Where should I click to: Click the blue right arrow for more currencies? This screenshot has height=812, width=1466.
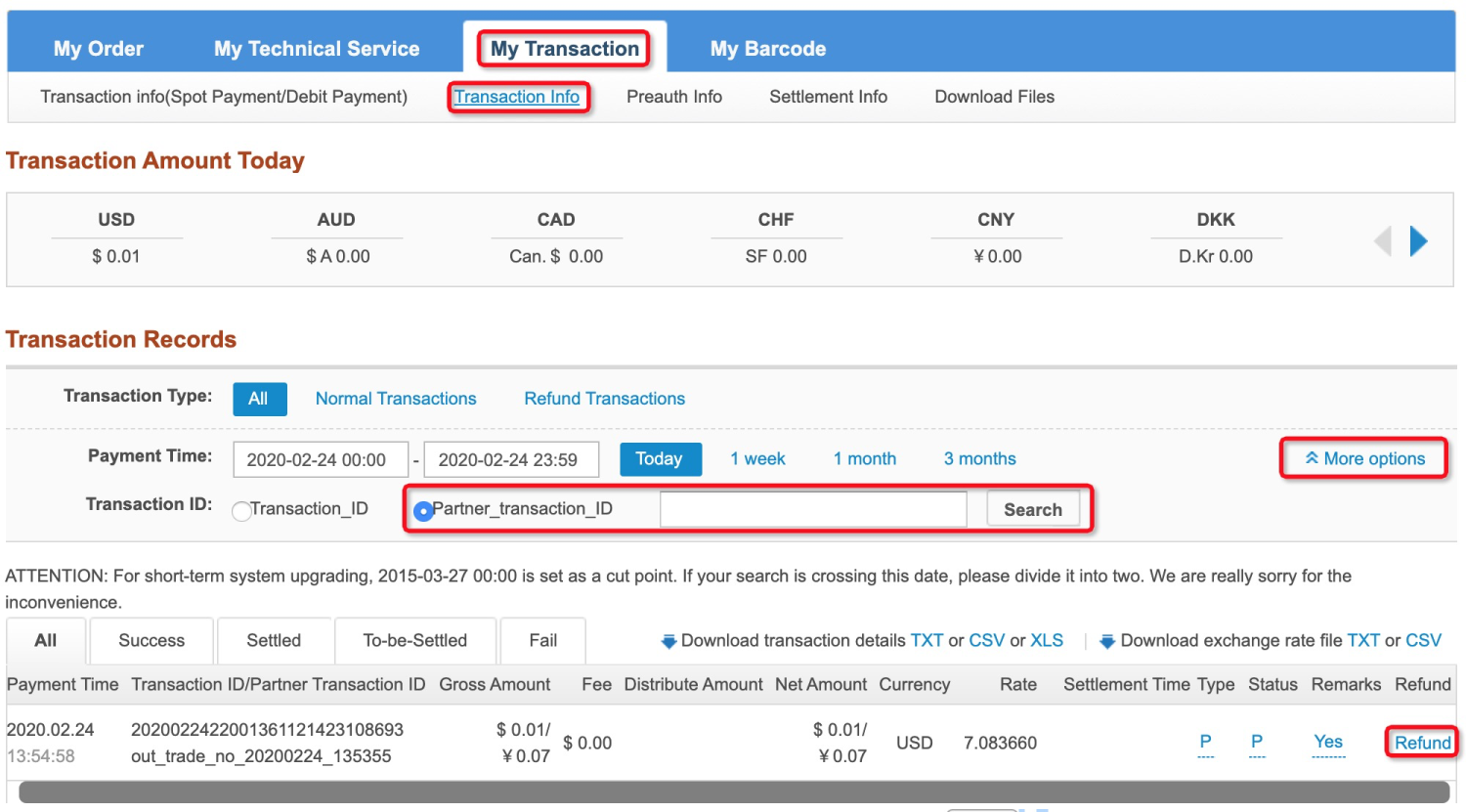(1419, 240)
